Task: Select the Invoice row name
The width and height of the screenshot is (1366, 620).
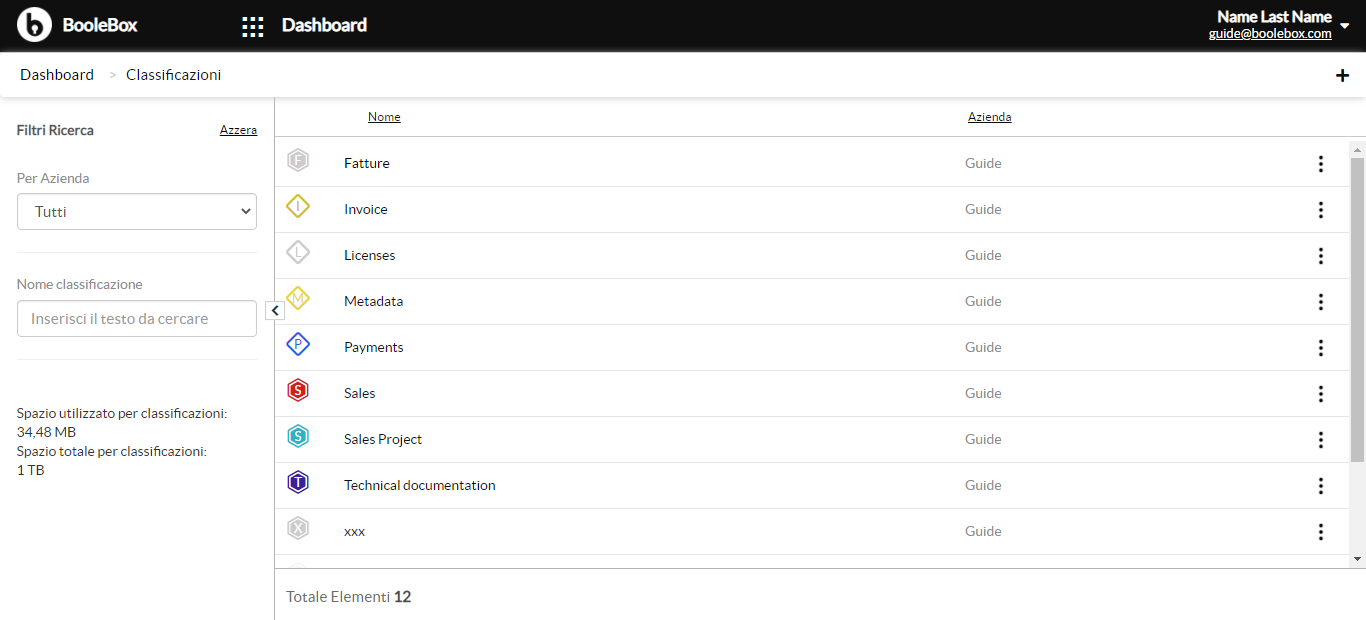Action: (366, 209)
